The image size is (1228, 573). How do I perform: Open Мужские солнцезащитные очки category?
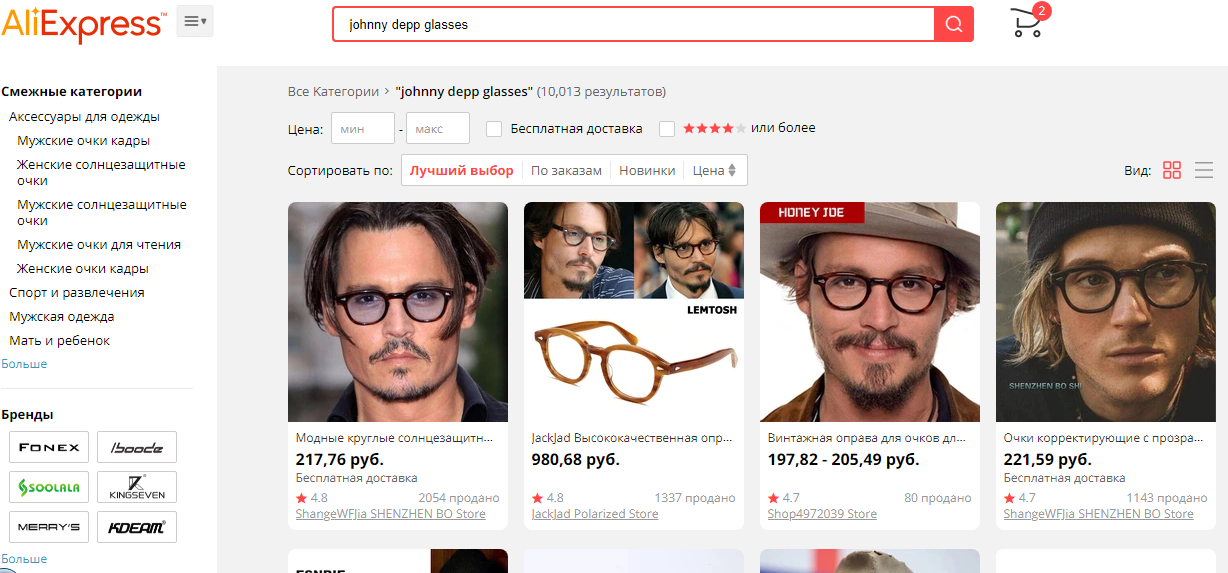[x=102, y=212]
